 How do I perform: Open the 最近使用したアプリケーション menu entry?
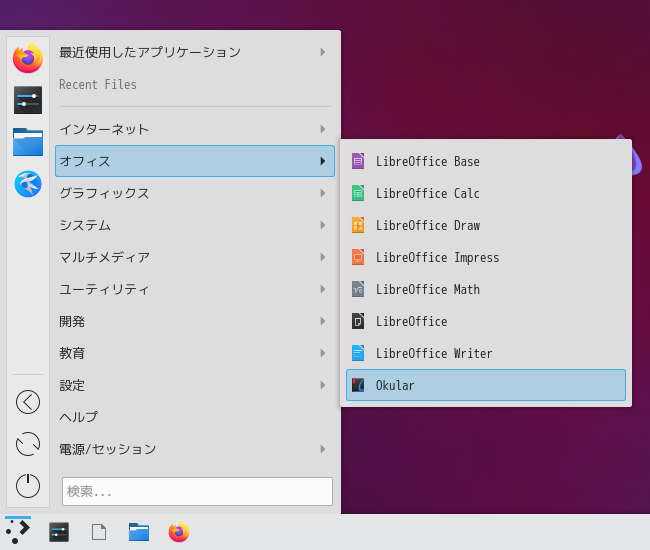pyautogui.click(x=195, y=52)
